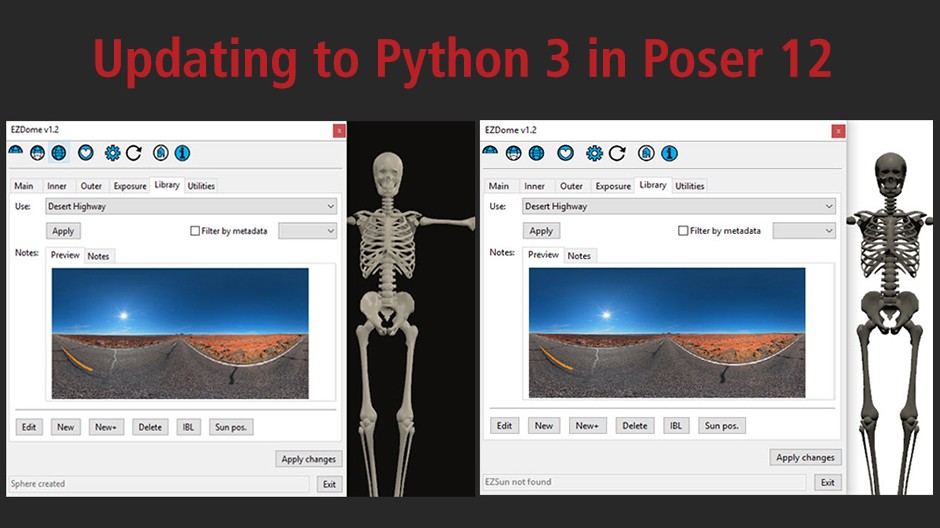Click the house icon in left window toolbar
The width and height of the screenshot is (940, 528).
[x=160, y=153]
